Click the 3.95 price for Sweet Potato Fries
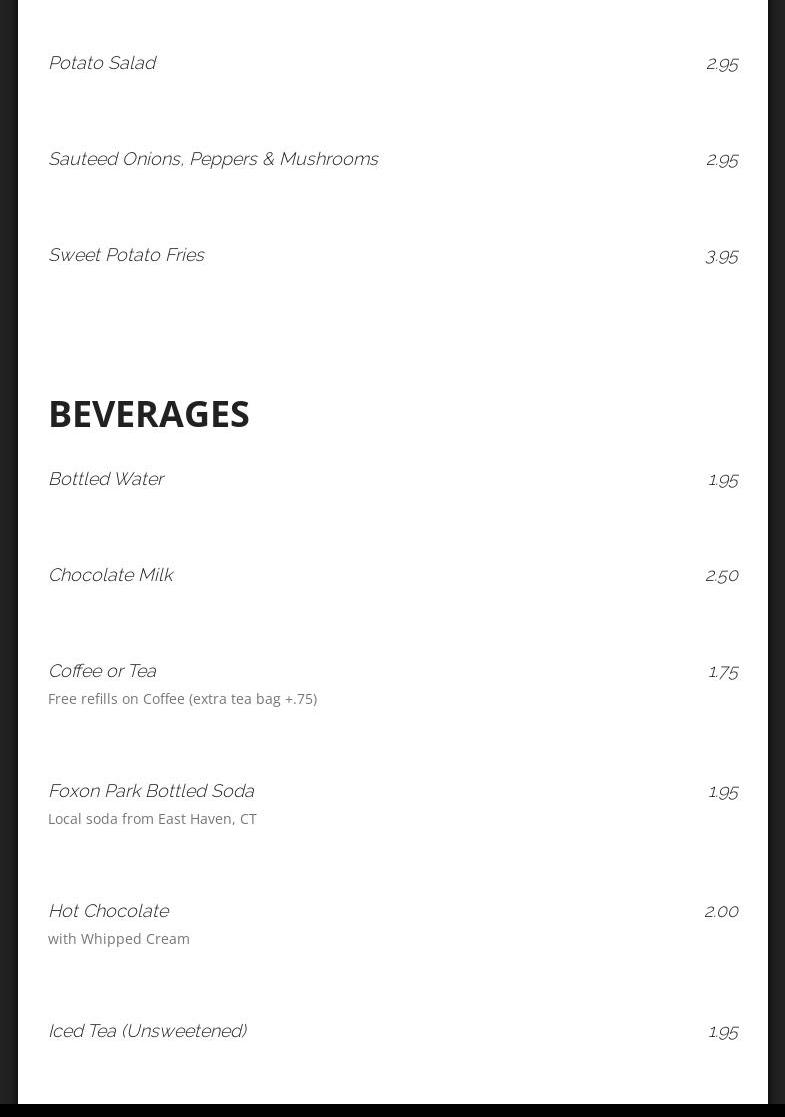 [x=721, y=256]
